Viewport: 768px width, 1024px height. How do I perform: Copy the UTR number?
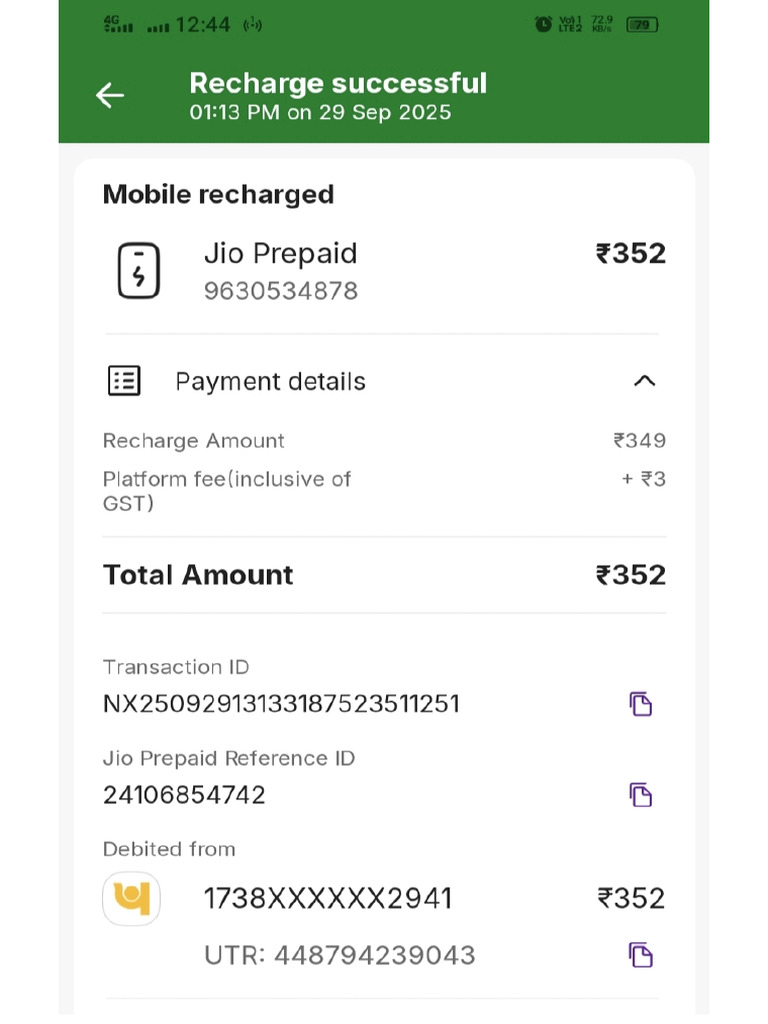[x=641, y=955]
